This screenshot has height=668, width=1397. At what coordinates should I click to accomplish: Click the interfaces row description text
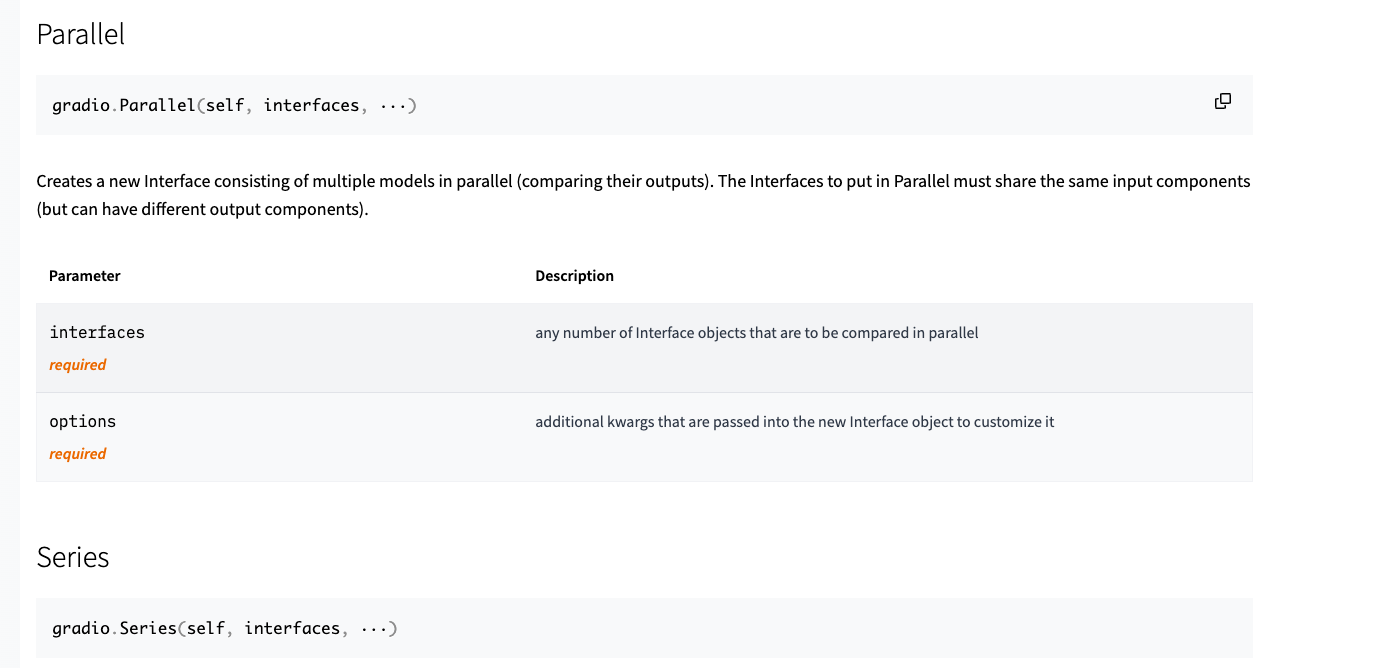tap(757, 333)
